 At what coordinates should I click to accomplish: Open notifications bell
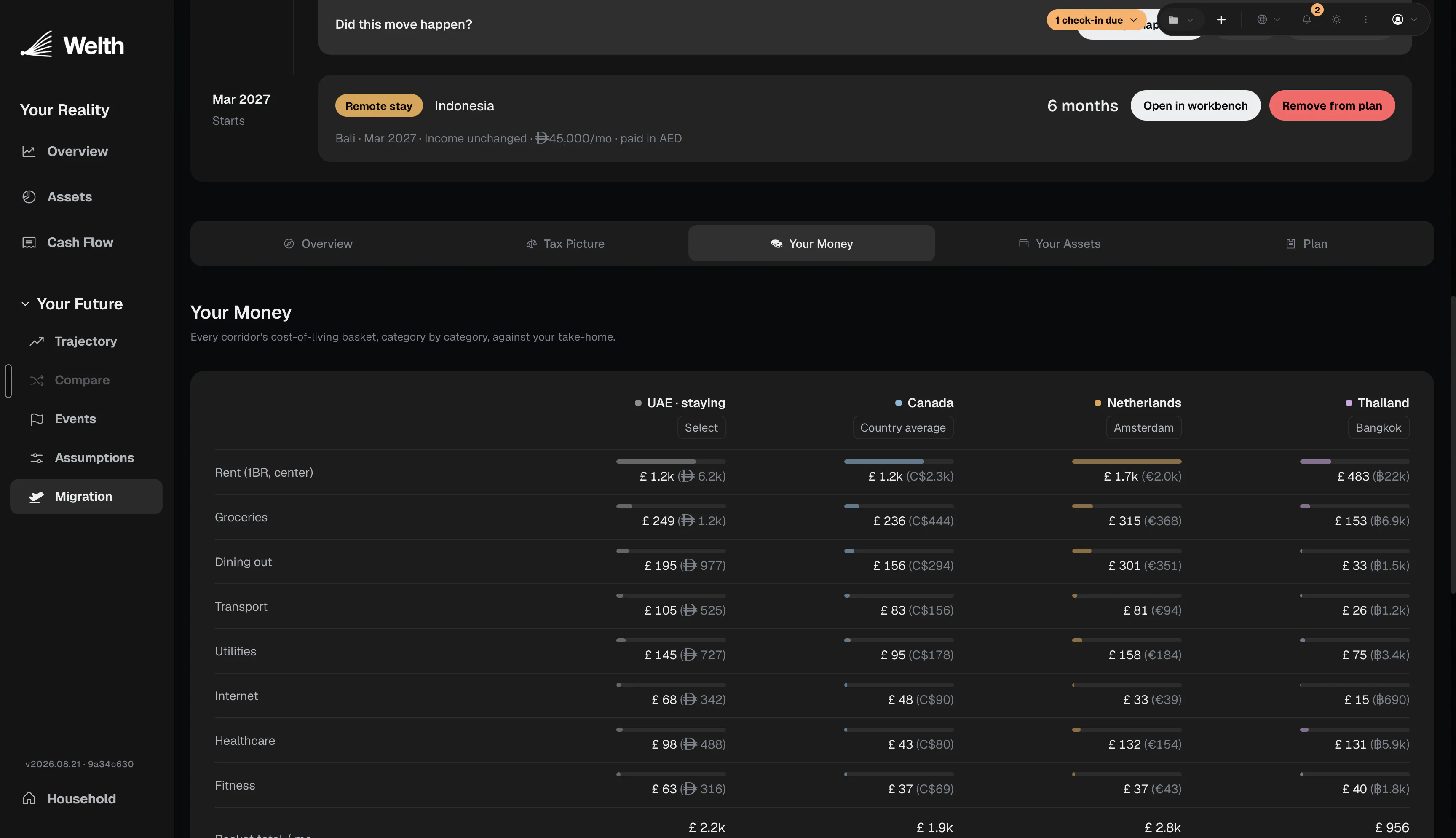pos(1306,19)
